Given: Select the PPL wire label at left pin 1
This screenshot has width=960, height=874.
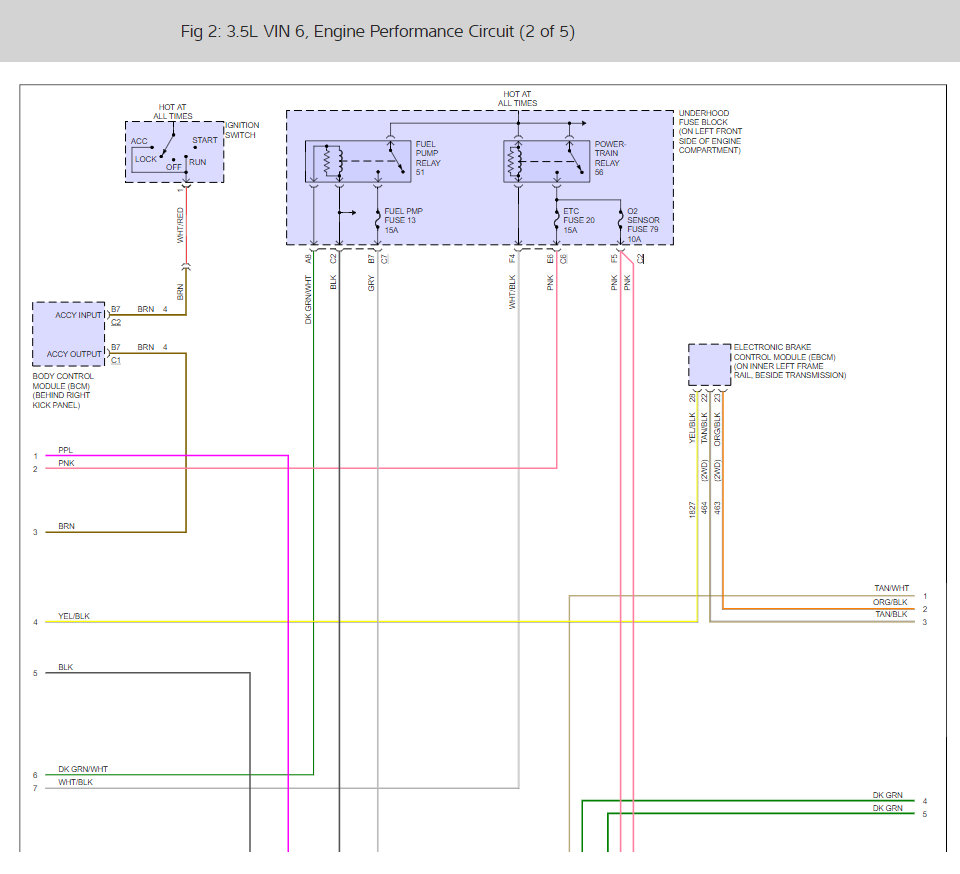Looking at the screenshot, I should click(66, 450).
